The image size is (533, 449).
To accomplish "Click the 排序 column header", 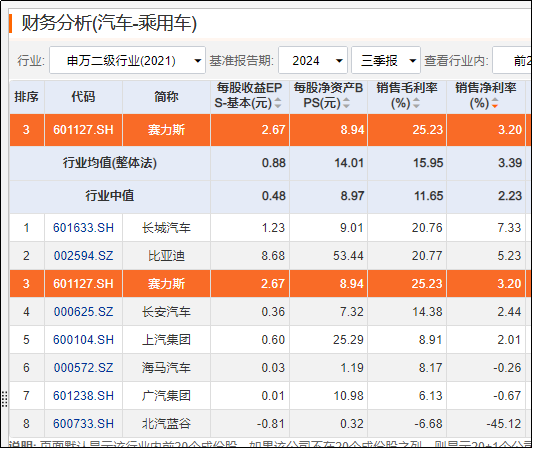I will click(x=27, y=97).
